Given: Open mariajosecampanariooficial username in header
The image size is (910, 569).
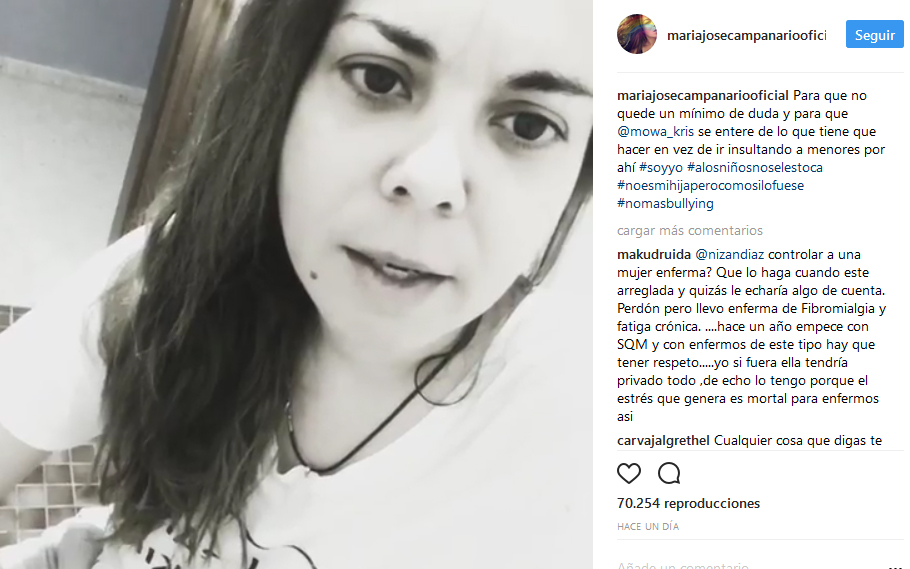Looking at the screenshot, I should tap(746, 35).
